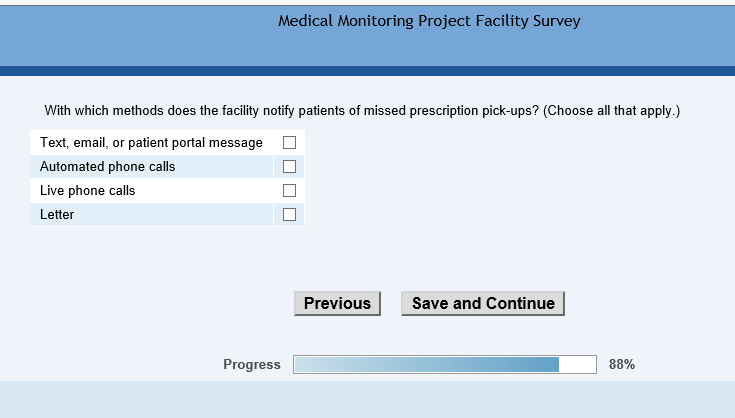Go back with the Previous button
This screenshot has width=735, height=418.
(337, 304)
